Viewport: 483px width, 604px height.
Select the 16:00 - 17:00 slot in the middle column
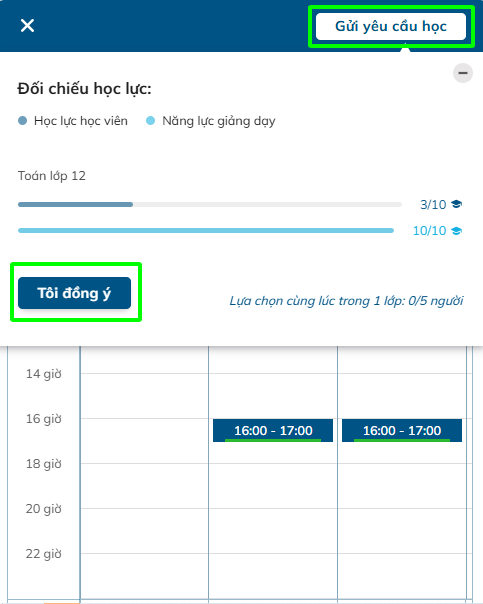(273, 430)
